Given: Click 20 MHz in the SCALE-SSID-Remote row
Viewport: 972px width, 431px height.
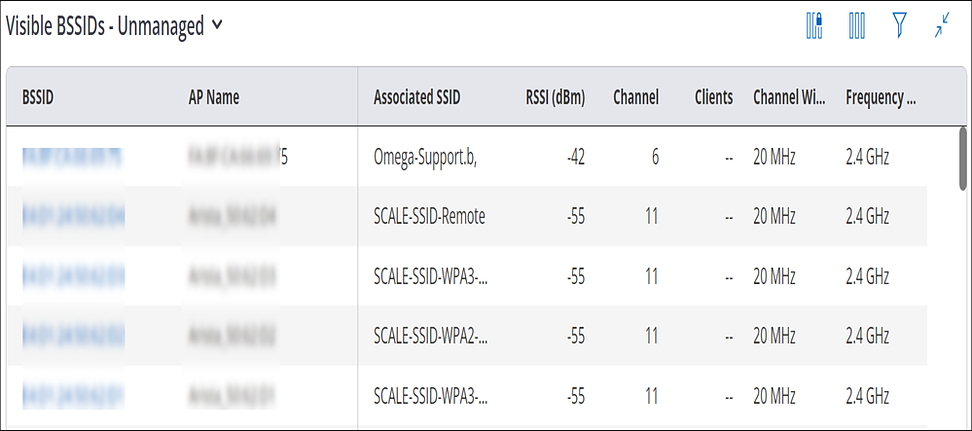Looking at the screenshot, I should pos(774,216).
